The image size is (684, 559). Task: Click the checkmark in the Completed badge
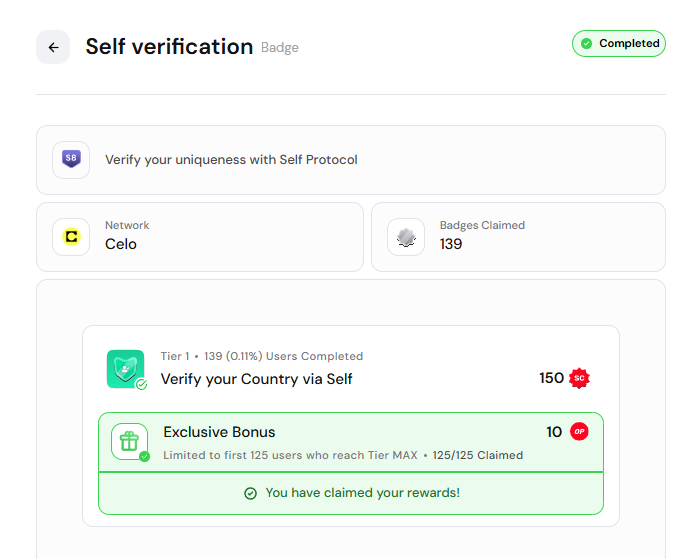click(587, 44)
